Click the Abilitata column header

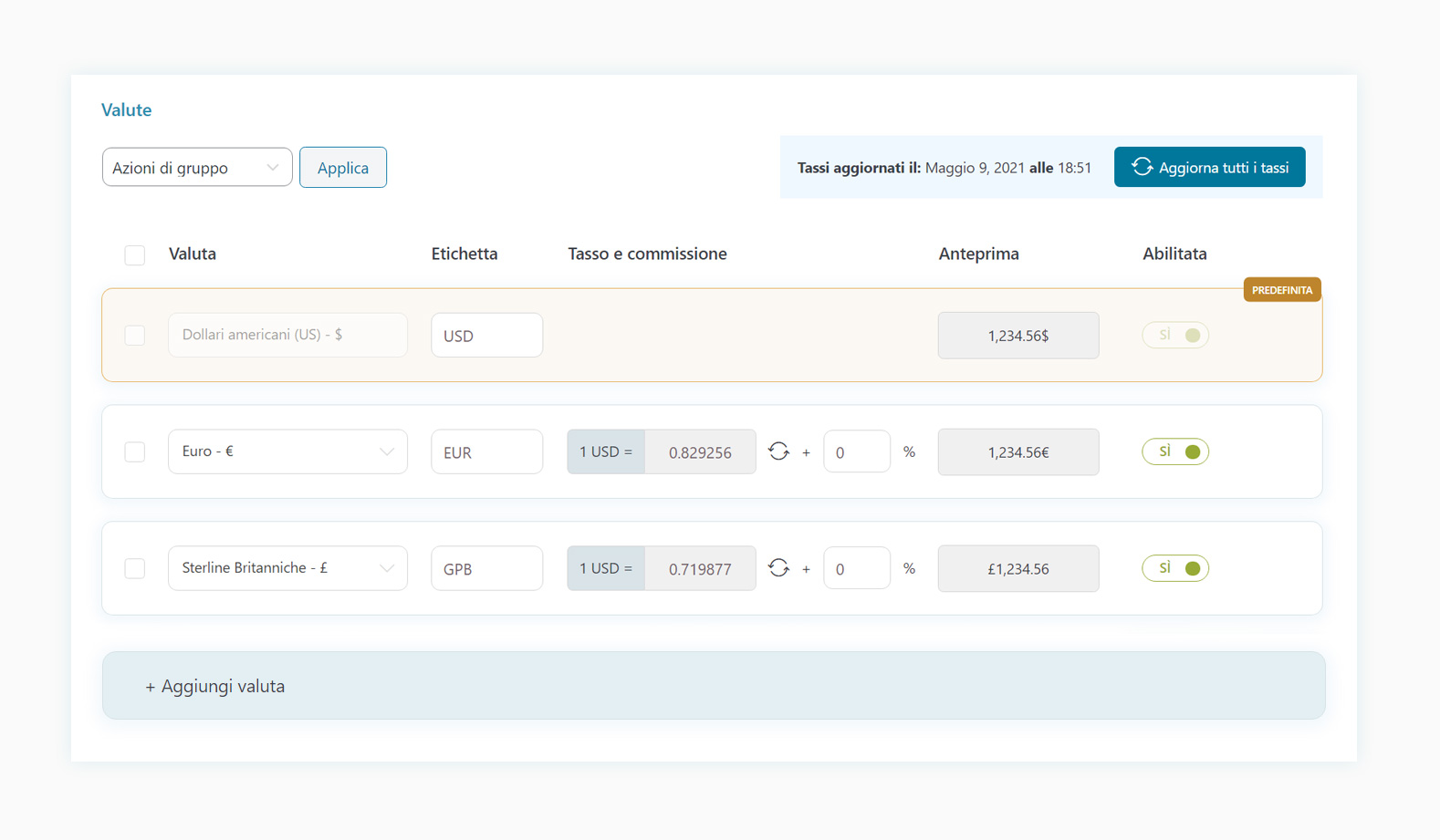pyautogui.click(x=1174, y=254)
